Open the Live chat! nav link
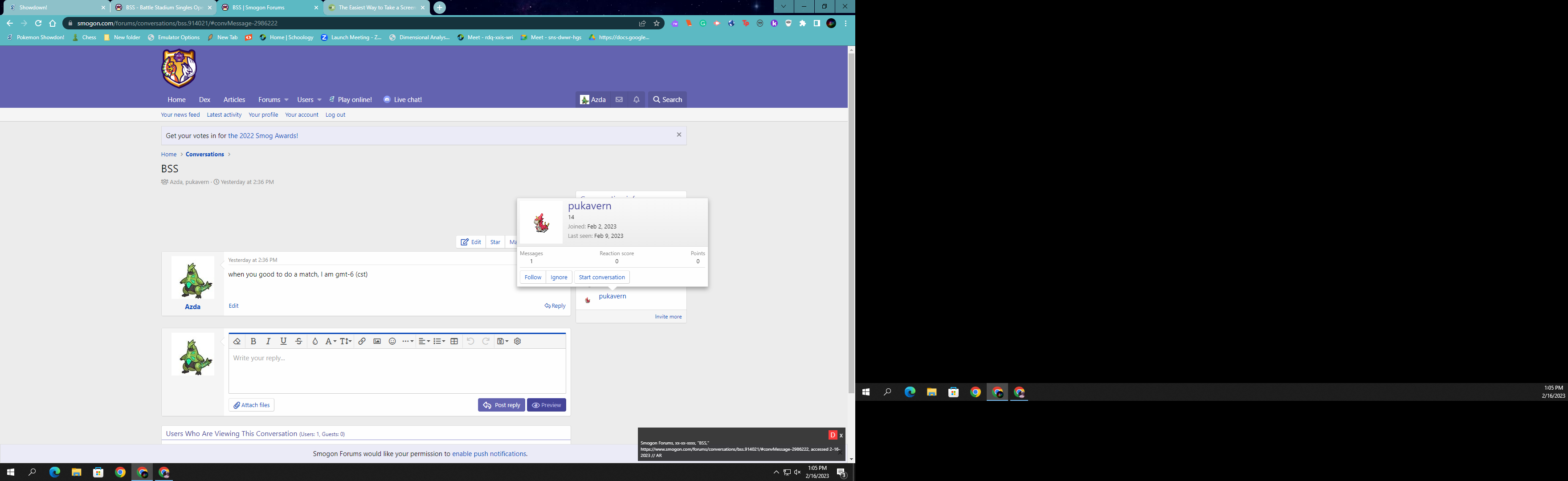 click(402, 100)
